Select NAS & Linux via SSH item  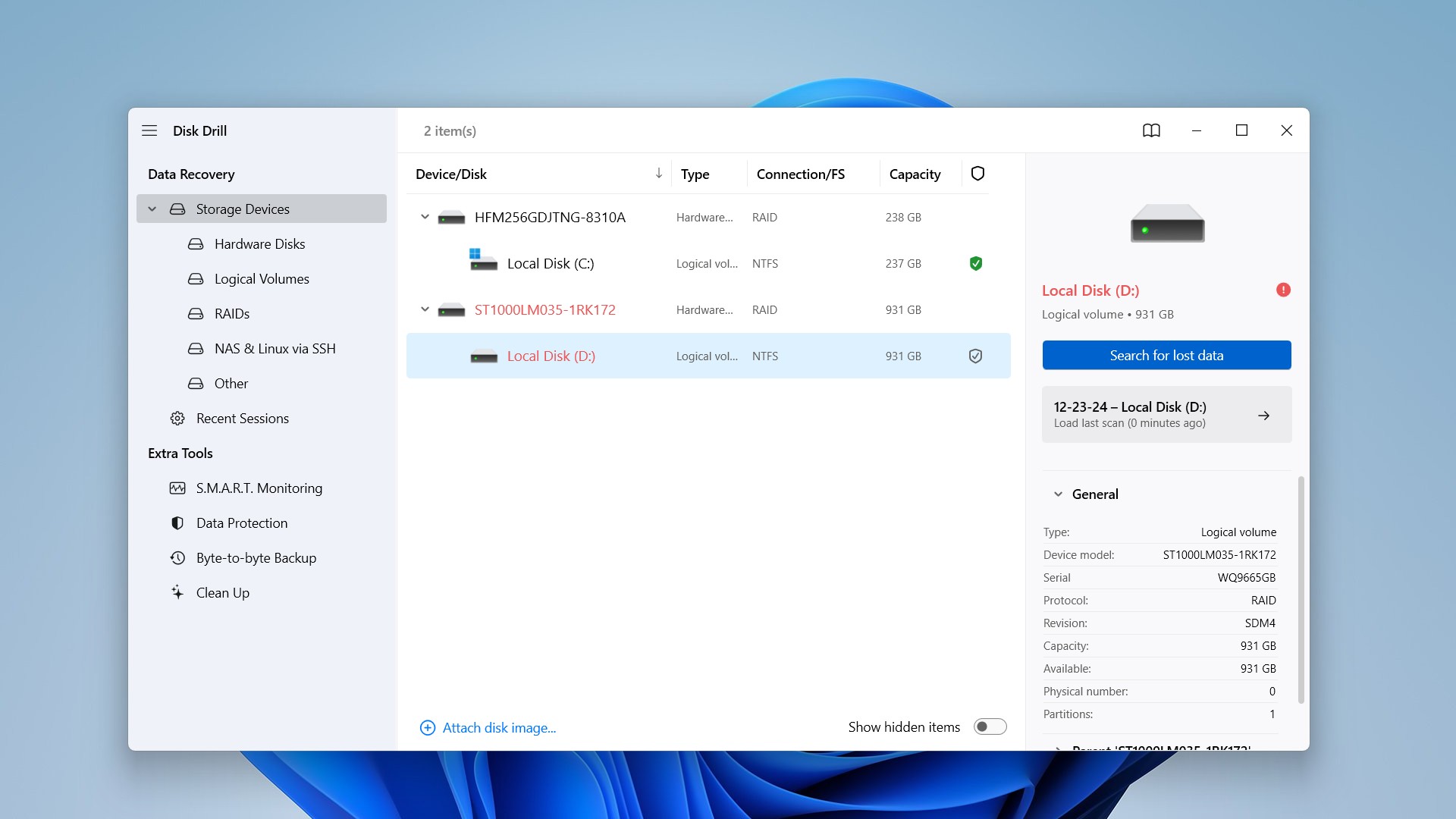pyautogui.click(x=275, y=348)
